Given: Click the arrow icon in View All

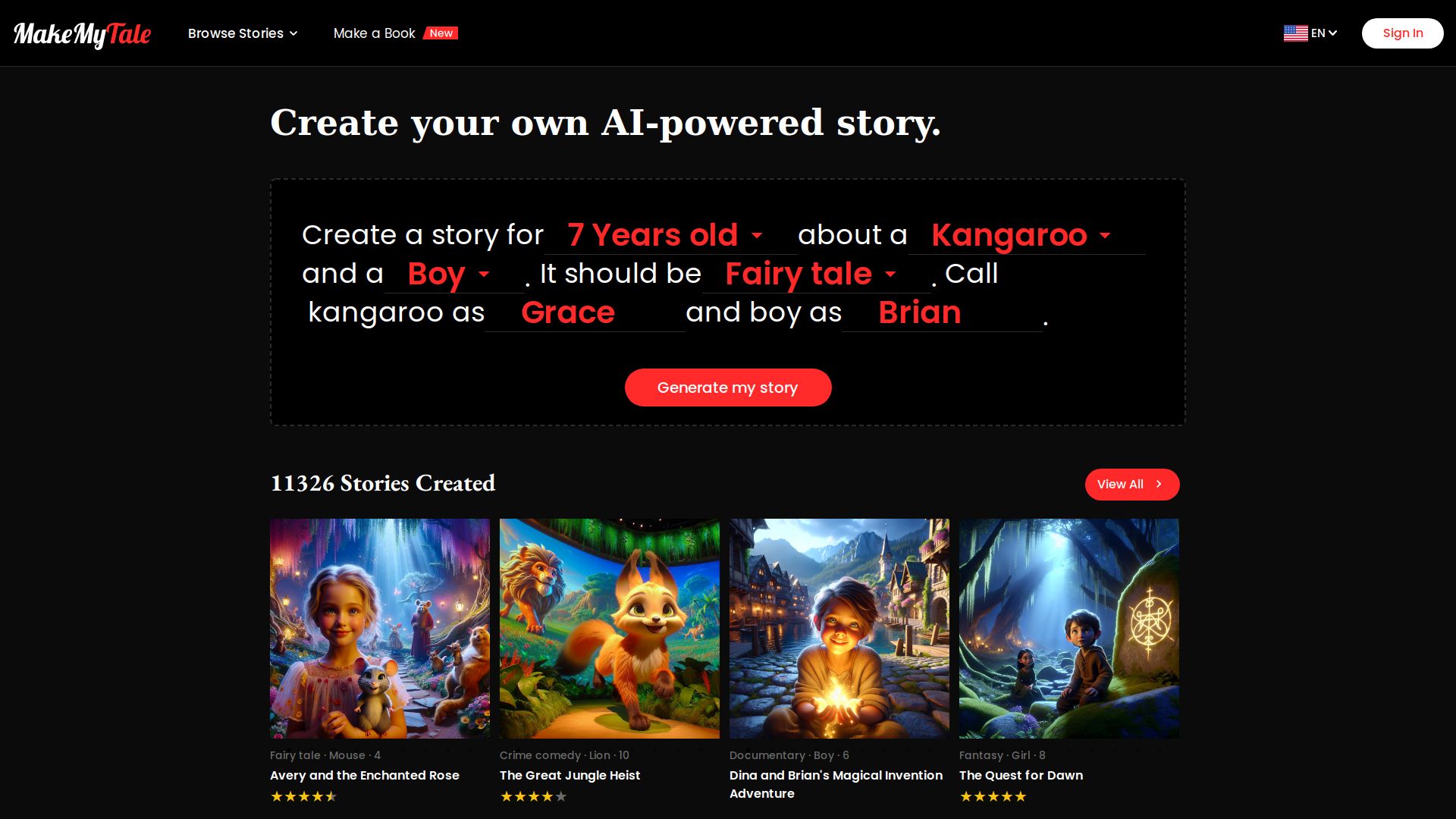Looking at the screenshot, I should (x=1159, y=484).
